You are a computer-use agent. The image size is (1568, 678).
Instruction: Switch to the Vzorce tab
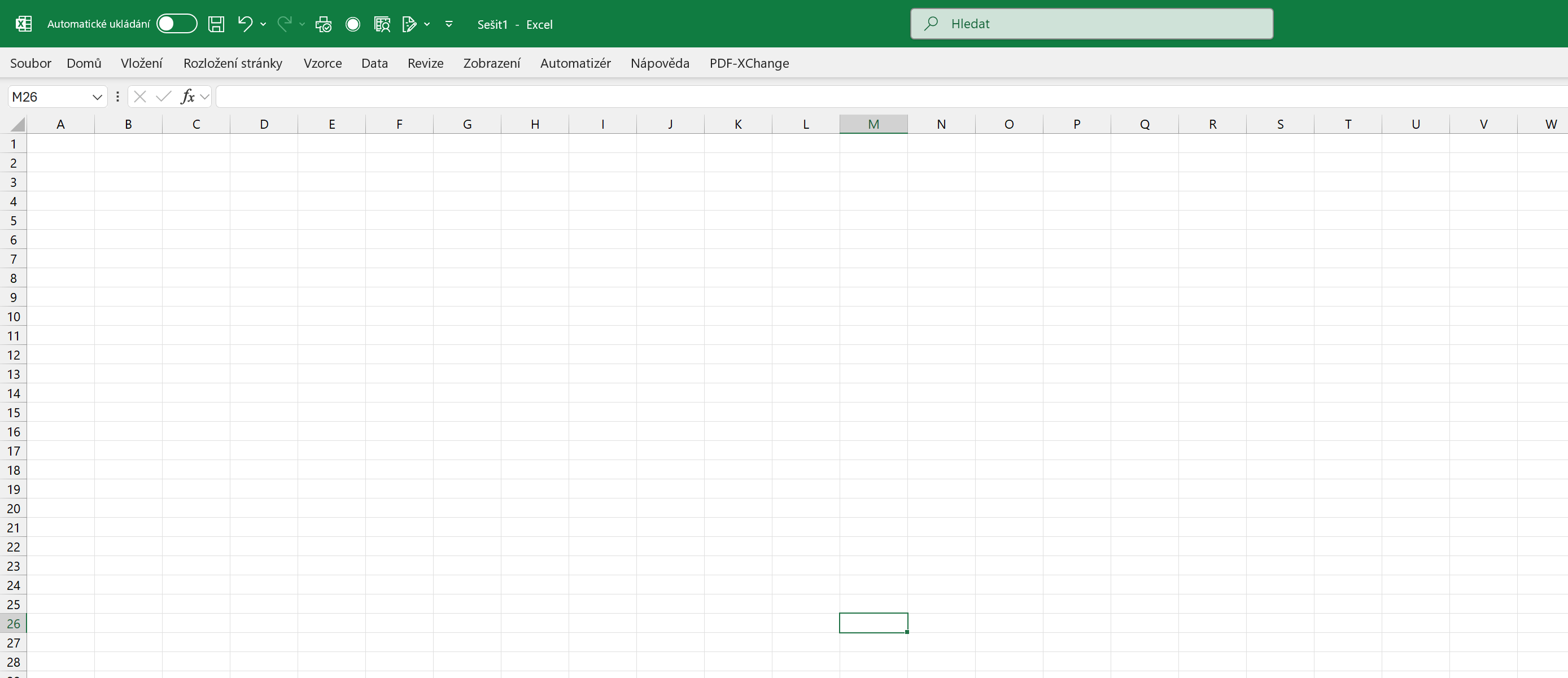tap(322, 63)
